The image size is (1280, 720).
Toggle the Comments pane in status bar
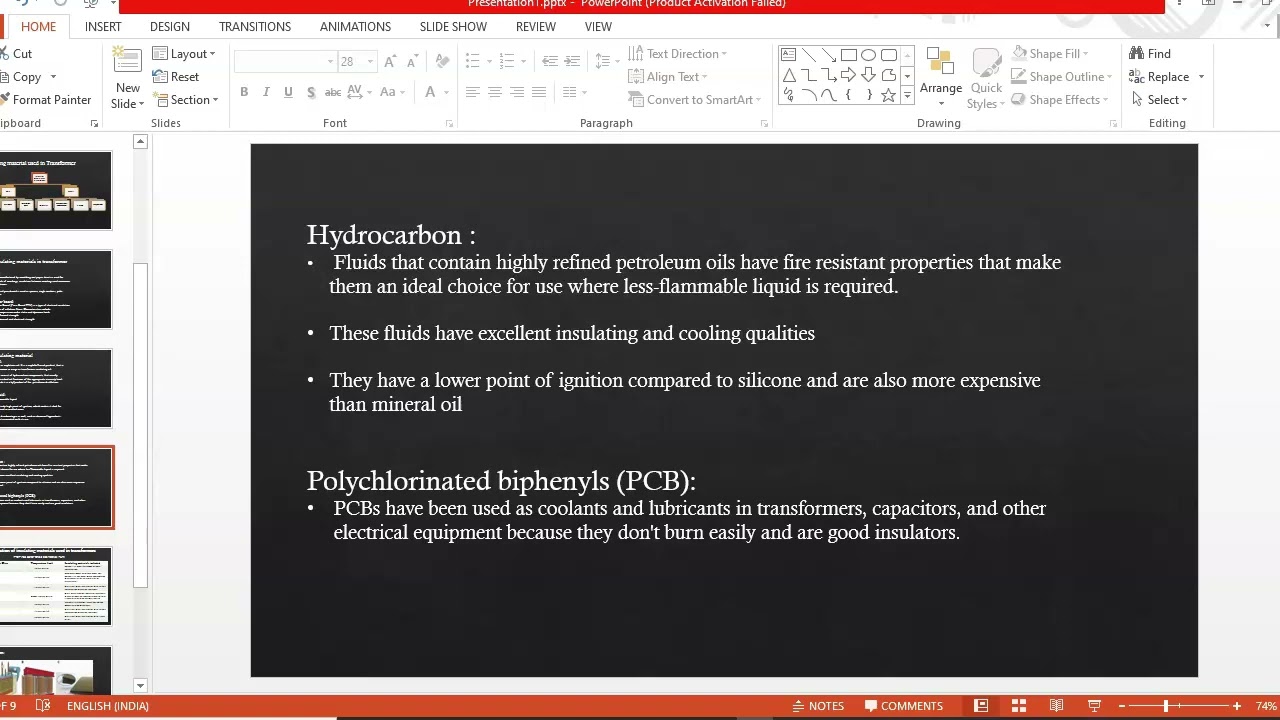tap(904, 706)
